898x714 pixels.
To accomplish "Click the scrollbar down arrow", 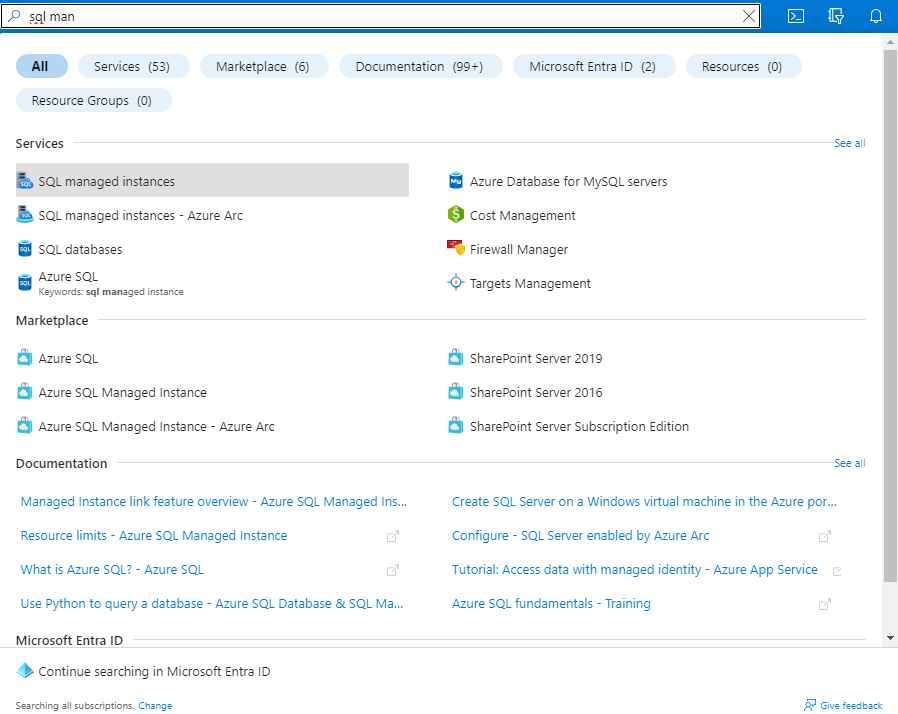I will coord(890,637).
